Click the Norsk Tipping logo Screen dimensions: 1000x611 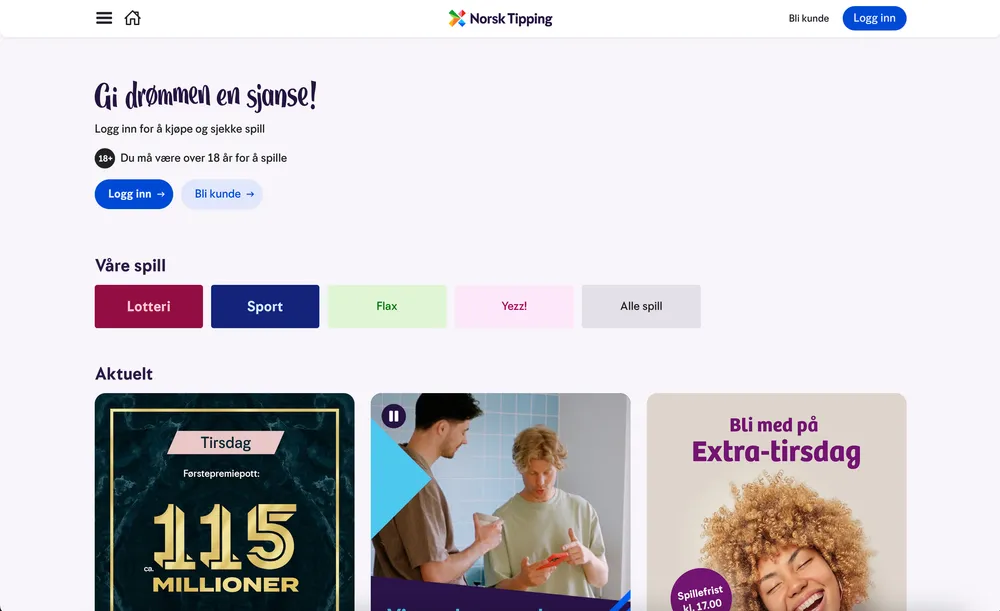(x=500, y=18)
